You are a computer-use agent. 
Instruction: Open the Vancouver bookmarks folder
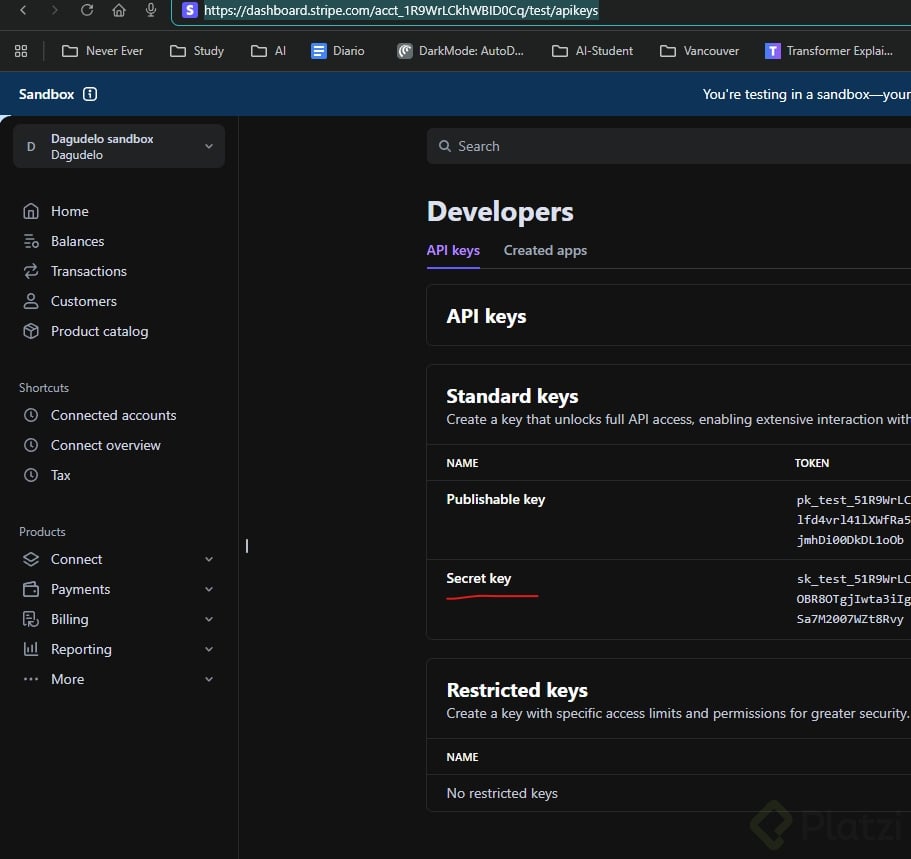(x=699, y=50)
